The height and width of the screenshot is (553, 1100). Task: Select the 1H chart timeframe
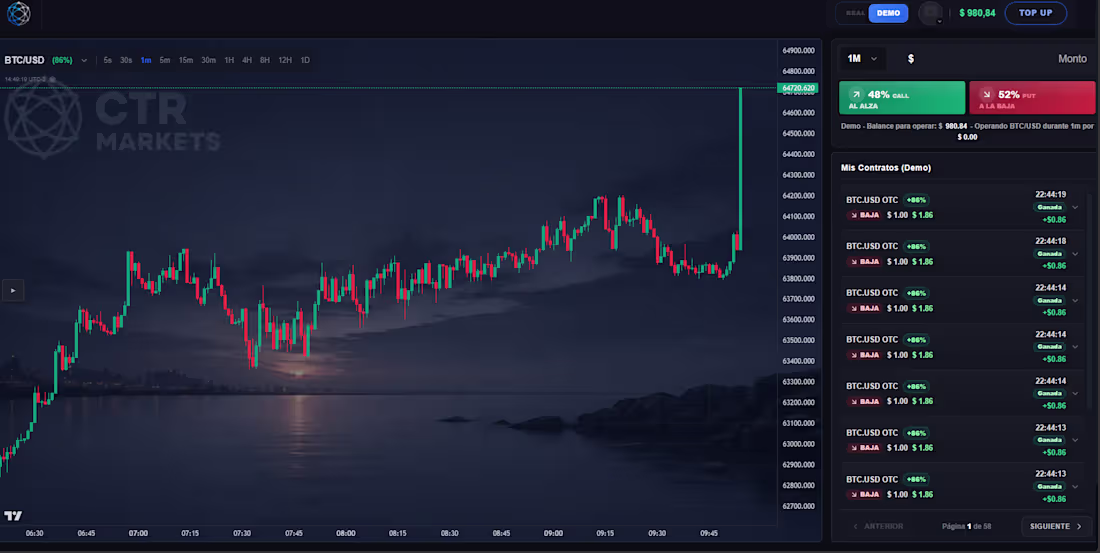coord(229,60)
